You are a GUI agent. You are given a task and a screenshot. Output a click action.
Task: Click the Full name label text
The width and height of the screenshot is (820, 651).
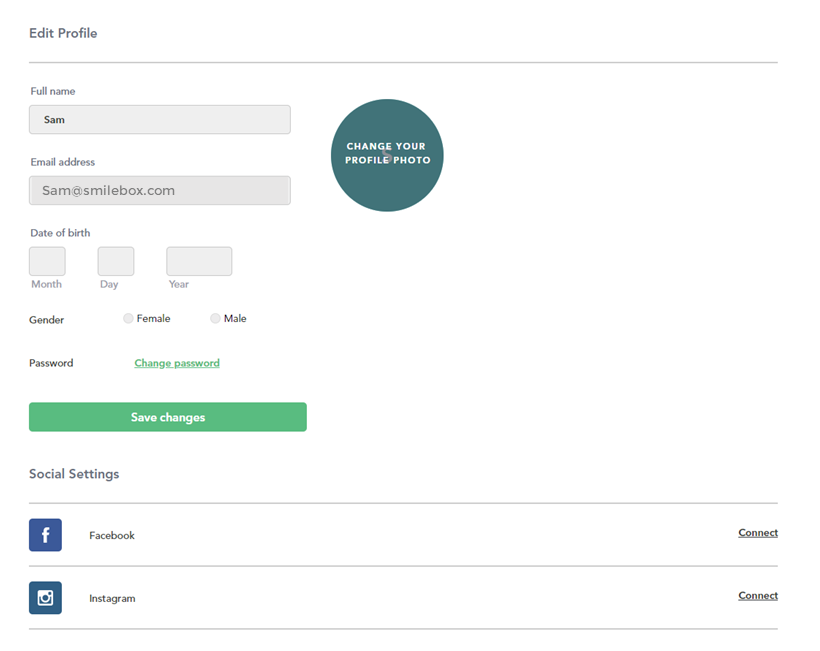[53, 91]
